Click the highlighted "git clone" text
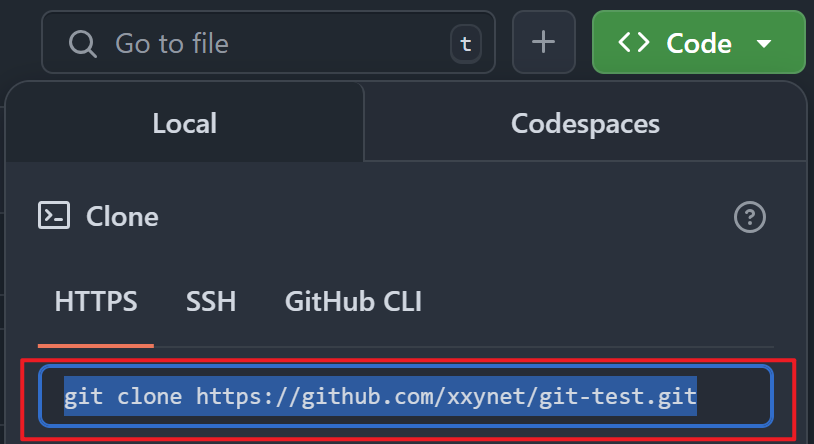Viewport: 814px width, 444px height. (123, 397)
